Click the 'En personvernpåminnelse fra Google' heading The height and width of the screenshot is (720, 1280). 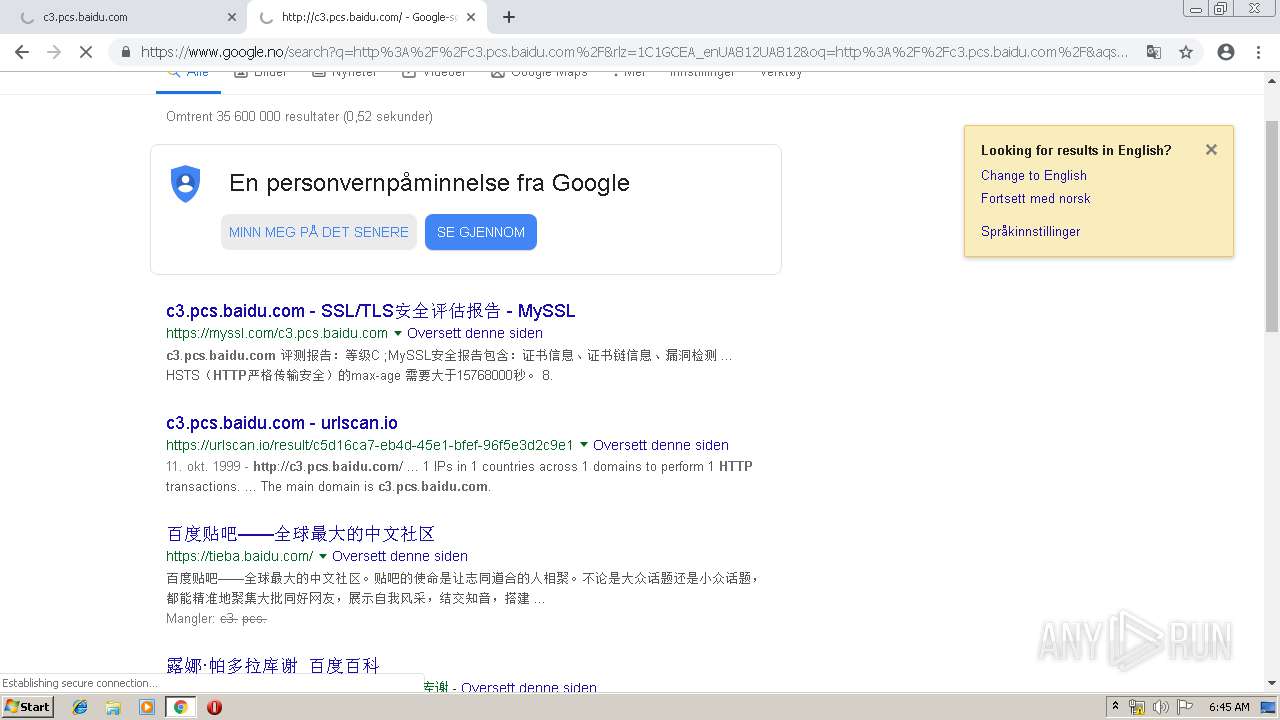click(x=430, y=183)
